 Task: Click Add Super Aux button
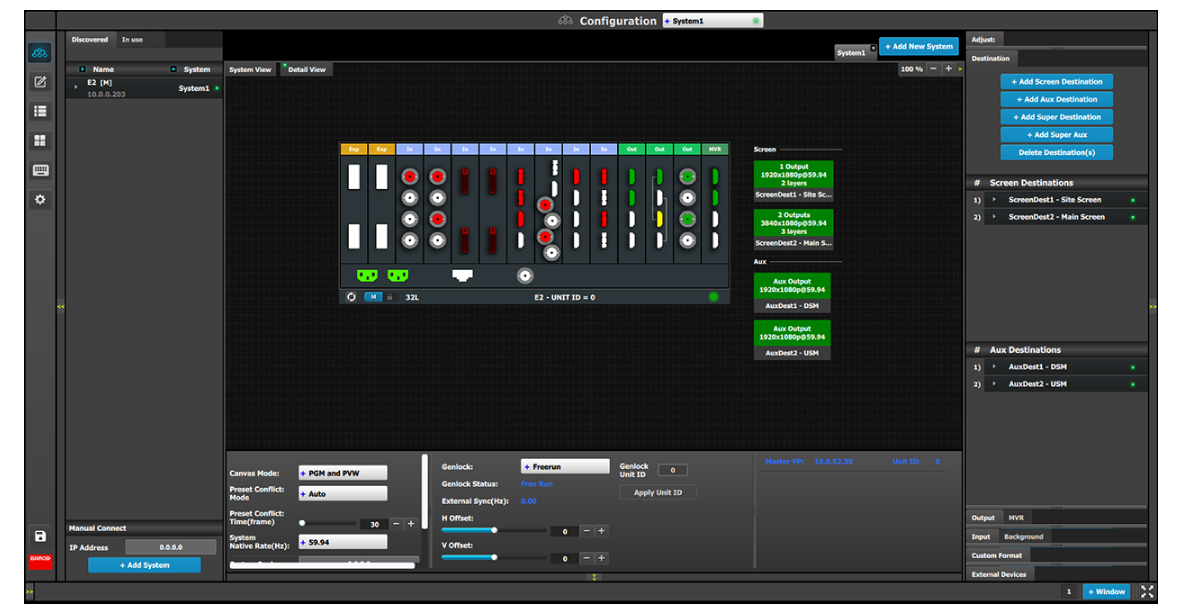1057,135
